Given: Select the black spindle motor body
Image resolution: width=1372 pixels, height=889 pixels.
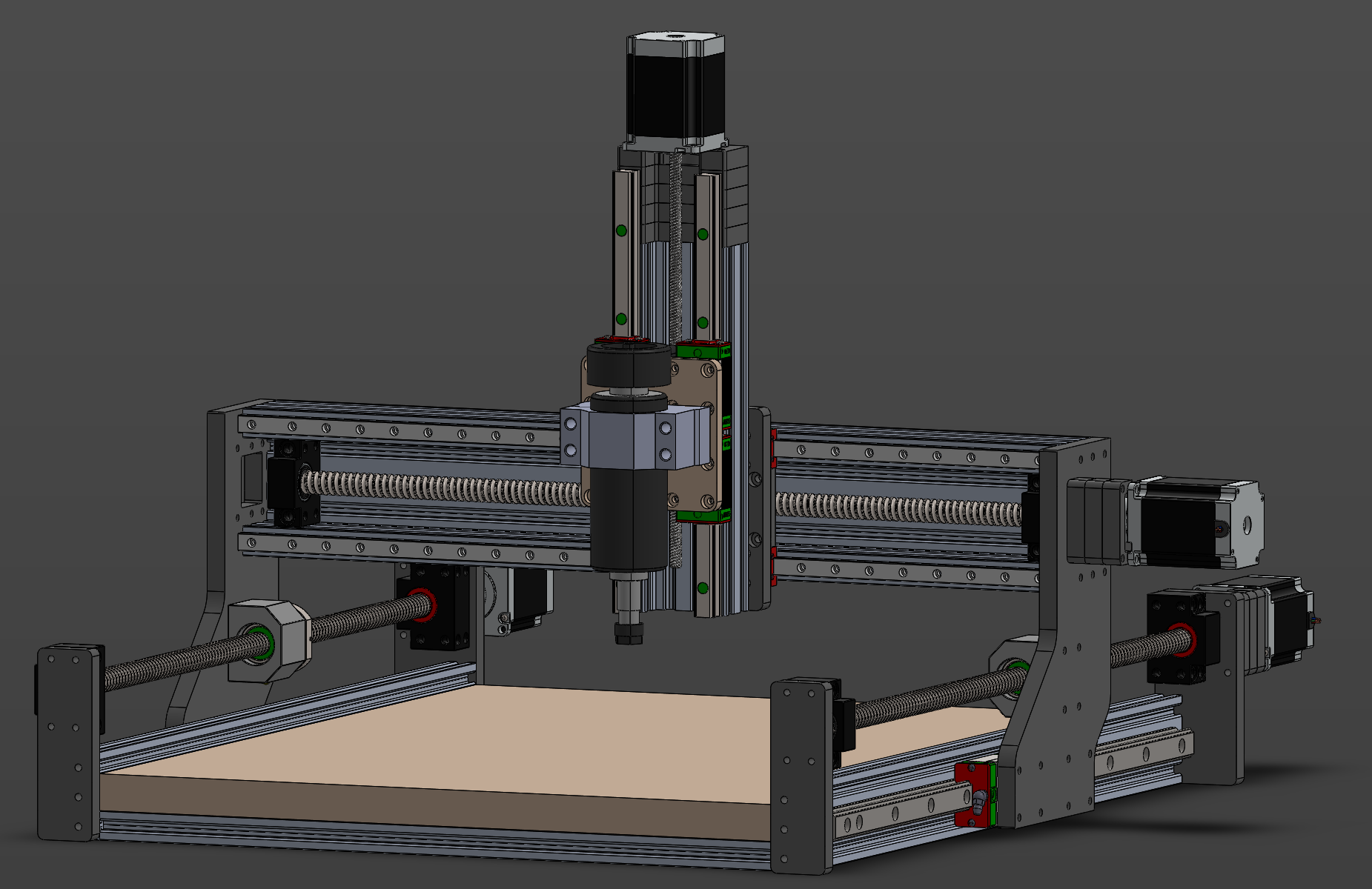Looking at the screenshot, I should (x=630, y=519).
